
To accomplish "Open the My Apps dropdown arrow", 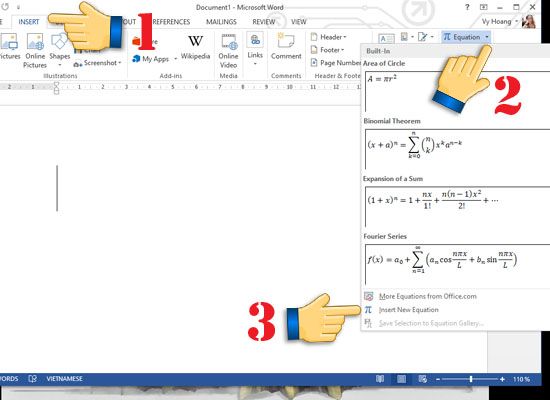I will [175, 59].
